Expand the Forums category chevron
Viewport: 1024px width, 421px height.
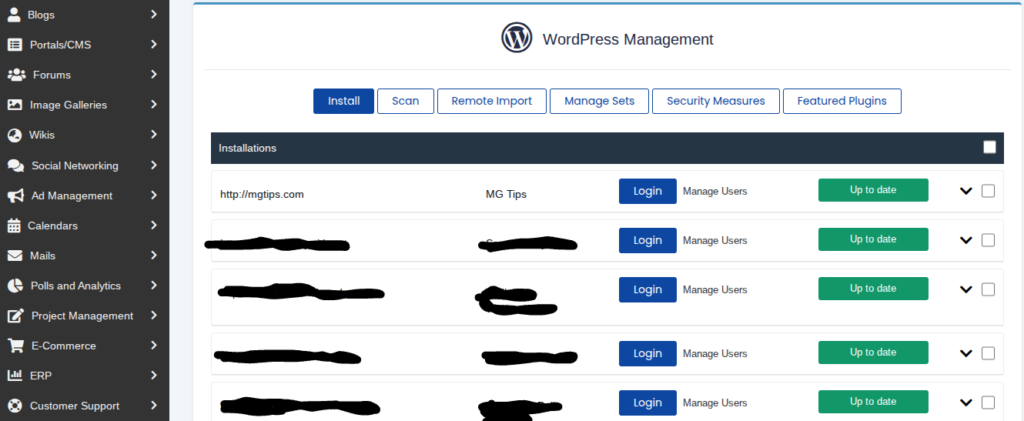click(x=153, y=74)
